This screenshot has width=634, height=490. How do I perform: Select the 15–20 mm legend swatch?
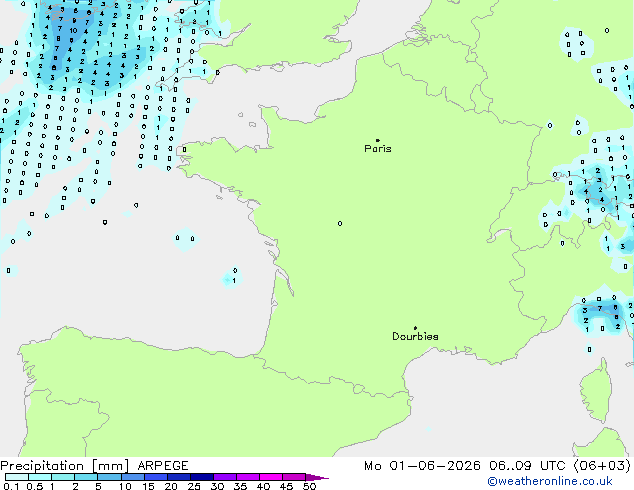155,477
